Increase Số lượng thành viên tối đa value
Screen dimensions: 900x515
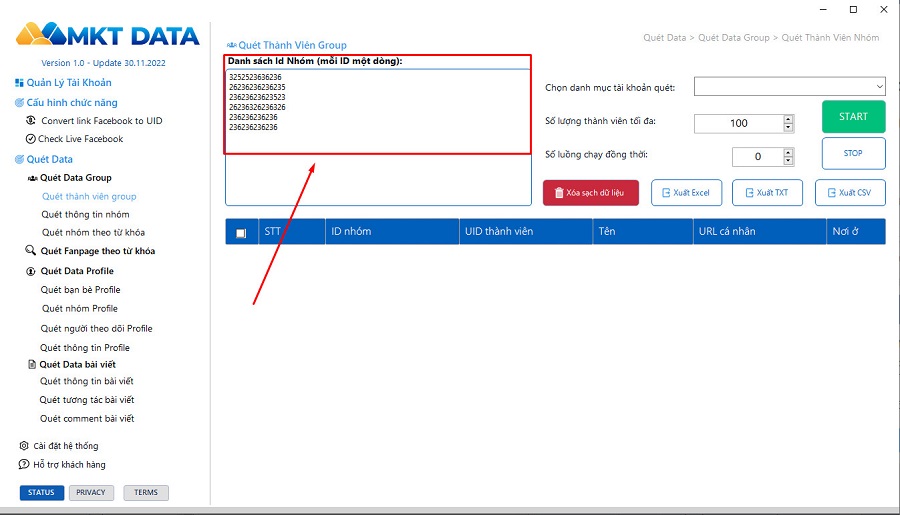788,119
